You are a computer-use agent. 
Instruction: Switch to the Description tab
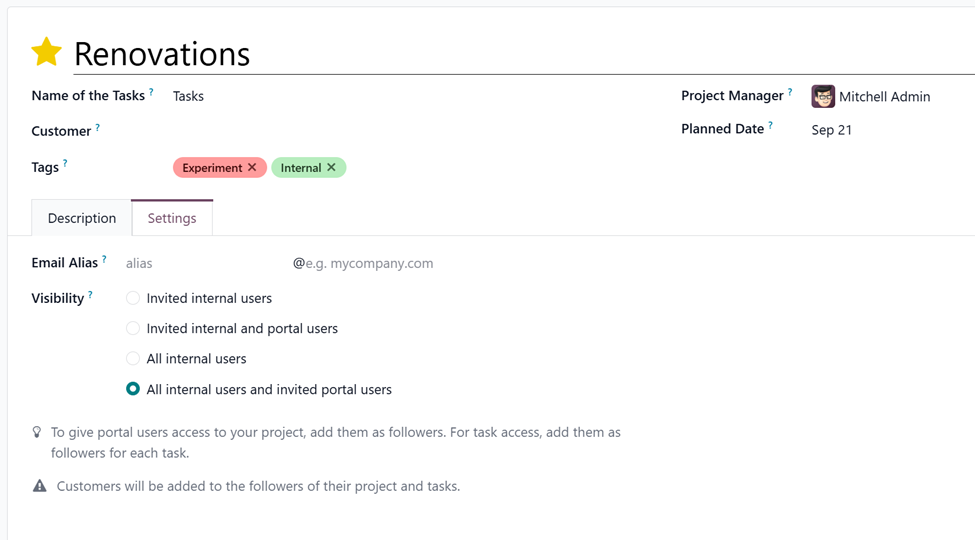(x=82, y=218)
